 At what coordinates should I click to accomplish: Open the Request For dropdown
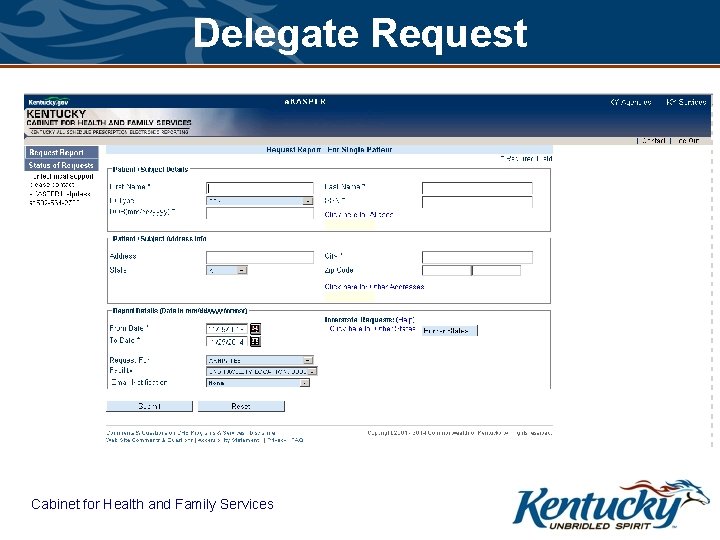point(260,360)
